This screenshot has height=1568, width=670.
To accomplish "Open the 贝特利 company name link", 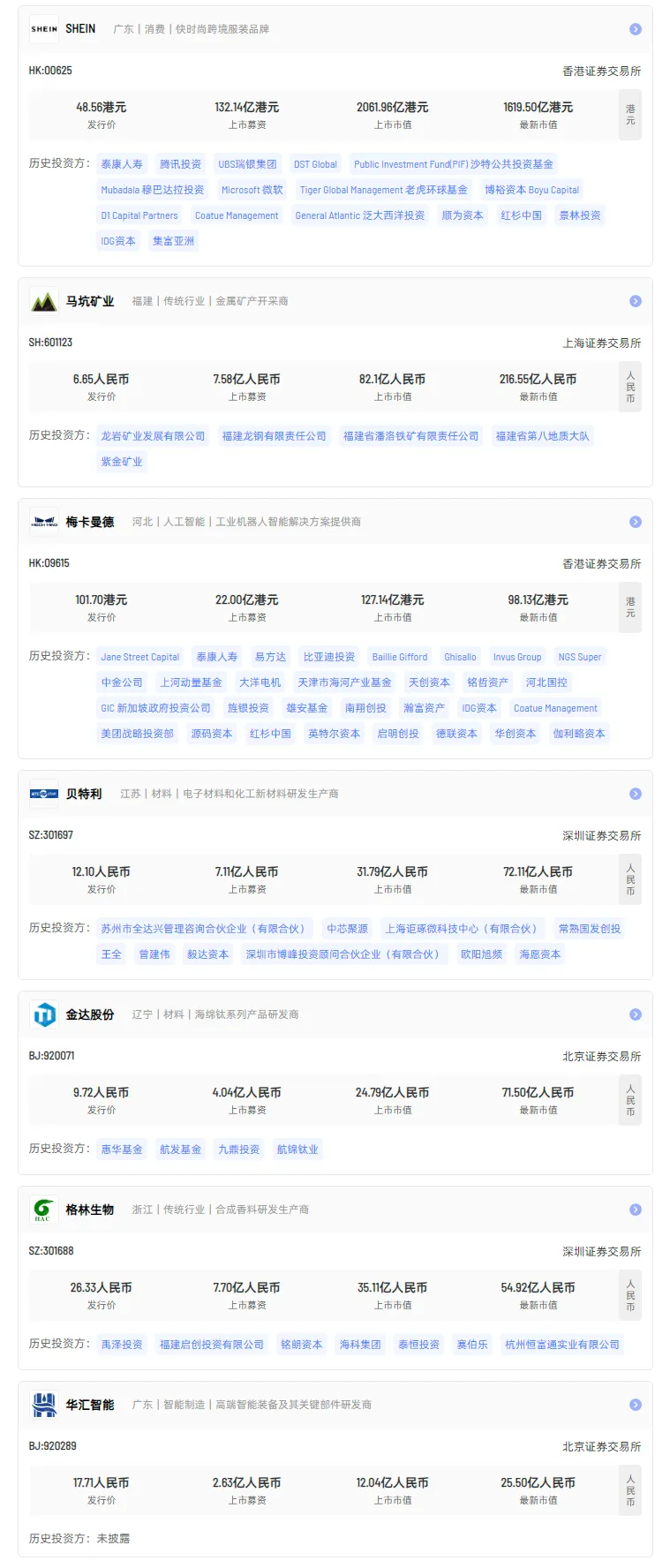I will tap(84, 794).
